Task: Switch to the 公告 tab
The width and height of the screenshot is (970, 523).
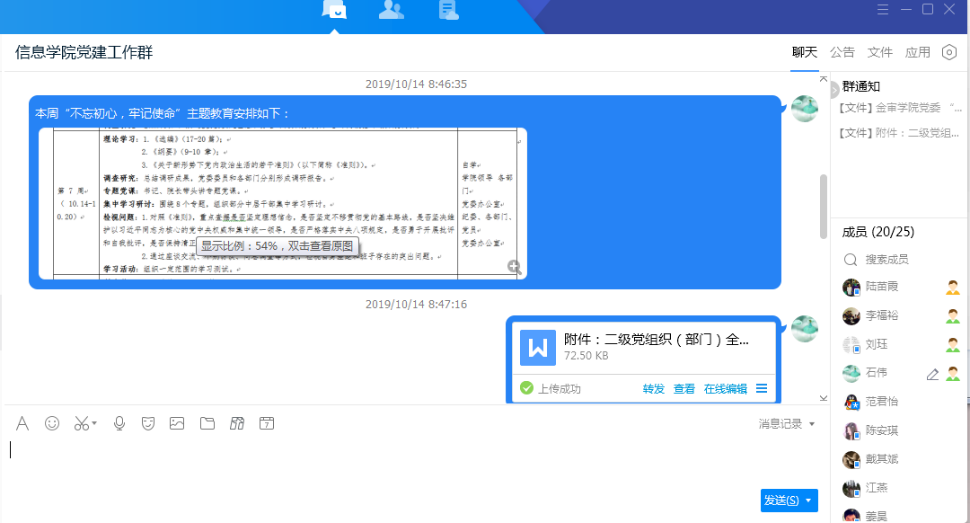Action: (842, 52)
